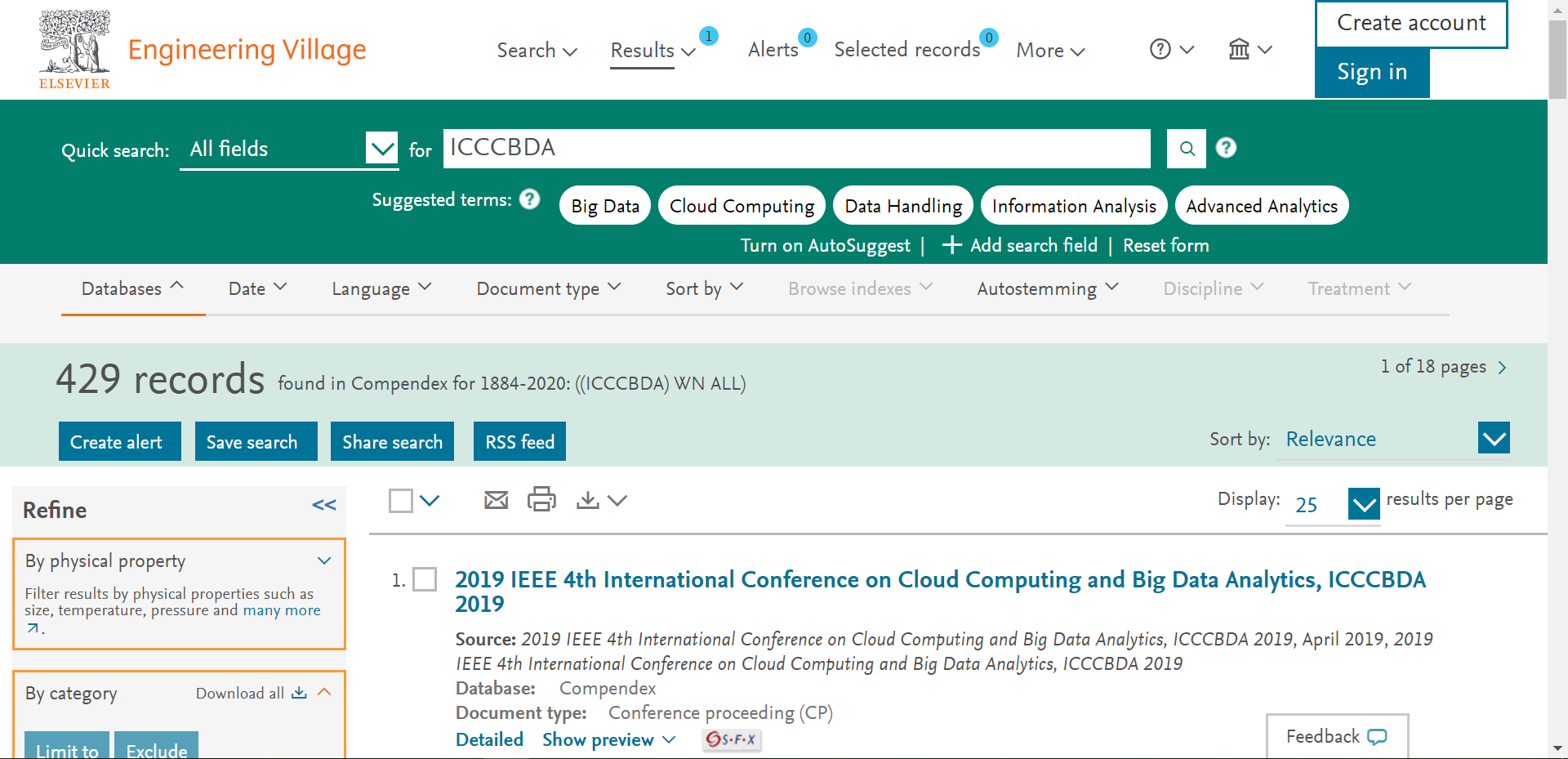Click Results count badge showing 1
The image size is (1568, 759).
click(709, 36)
